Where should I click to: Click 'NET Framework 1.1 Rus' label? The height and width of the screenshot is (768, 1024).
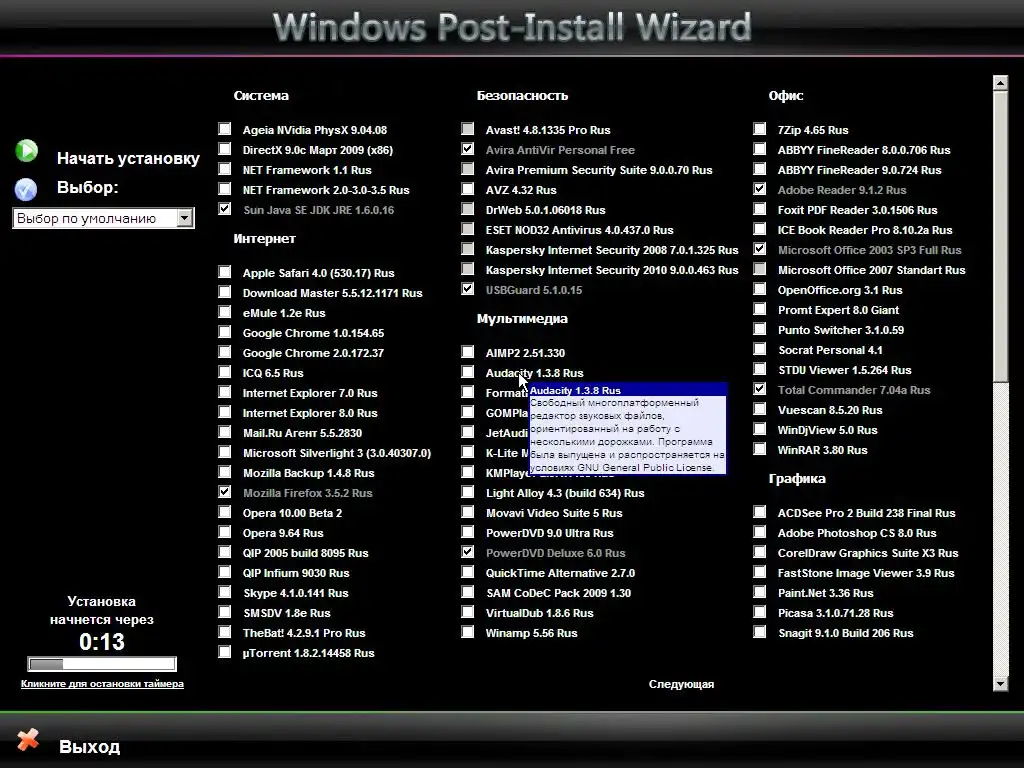point(307,170)
